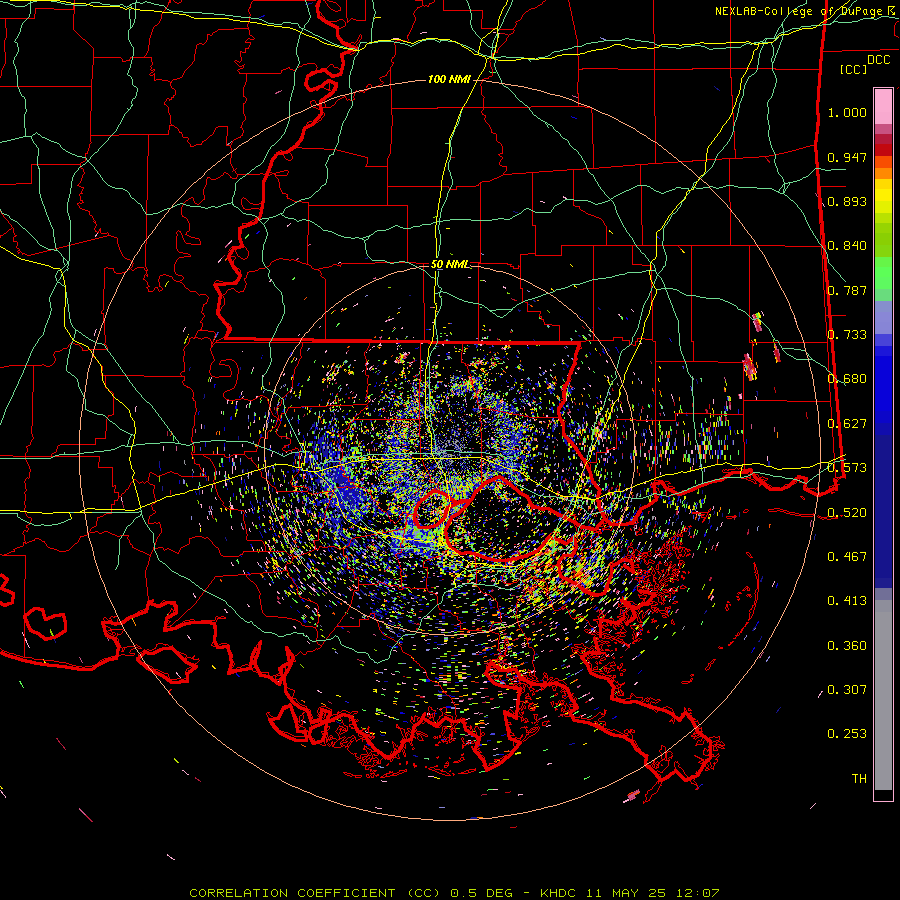The height and width of the screenshot is (900, 900).
Task: Click the 0.840 scale value
Action: click(x=847, y=246)
